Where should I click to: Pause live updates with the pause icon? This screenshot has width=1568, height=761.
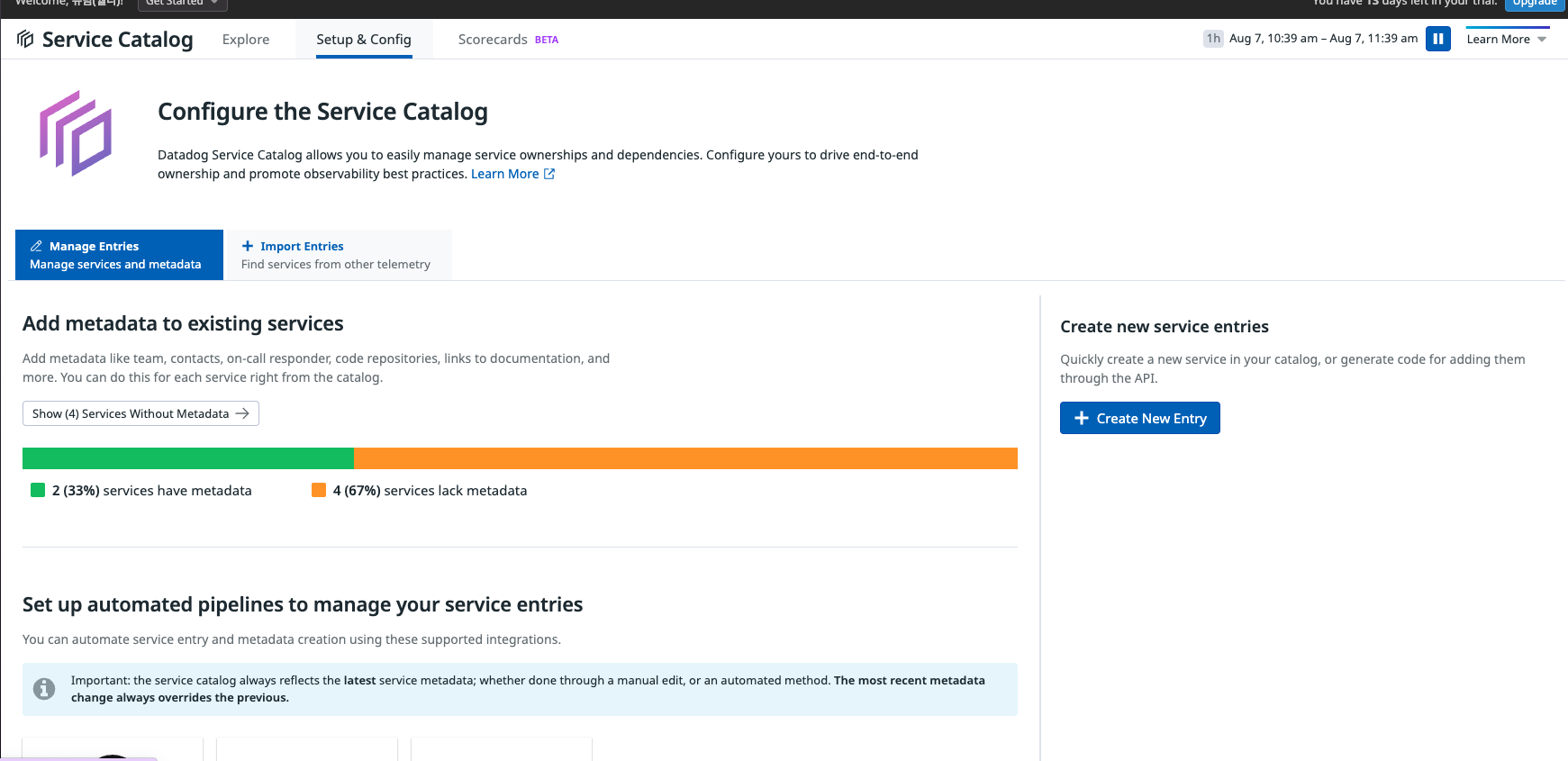click(1438, 39)
